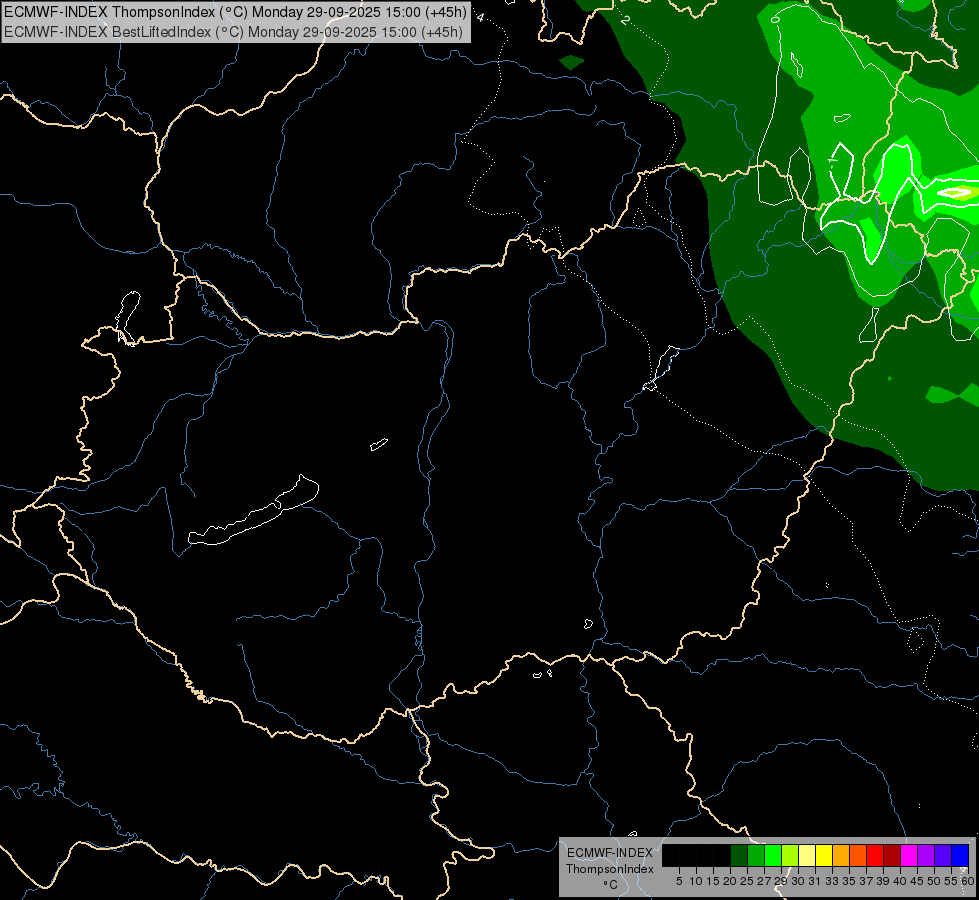Pick the blue 55-60 legend swatch
The width and height of the screenshot is (979, 900).
click(x=960, y=856)
